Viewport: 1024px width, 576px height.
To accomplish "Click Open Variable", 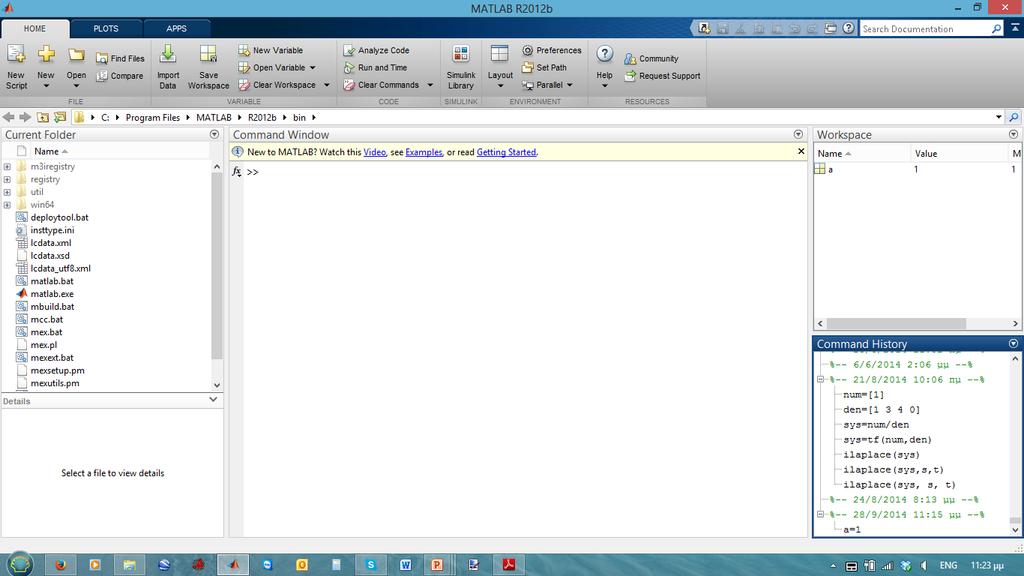I will click(x=272, y=68).
